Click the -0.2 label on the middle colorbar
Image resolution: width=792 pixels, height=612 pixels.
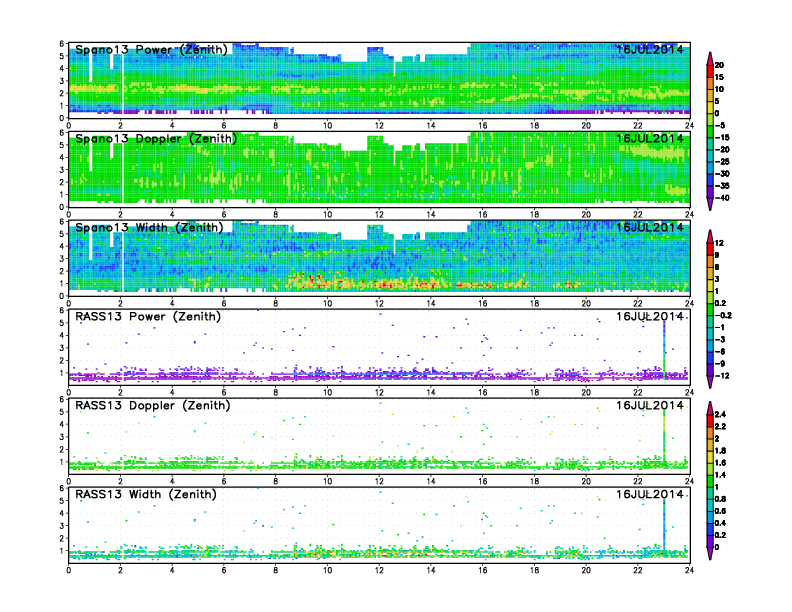coord(723,315)
